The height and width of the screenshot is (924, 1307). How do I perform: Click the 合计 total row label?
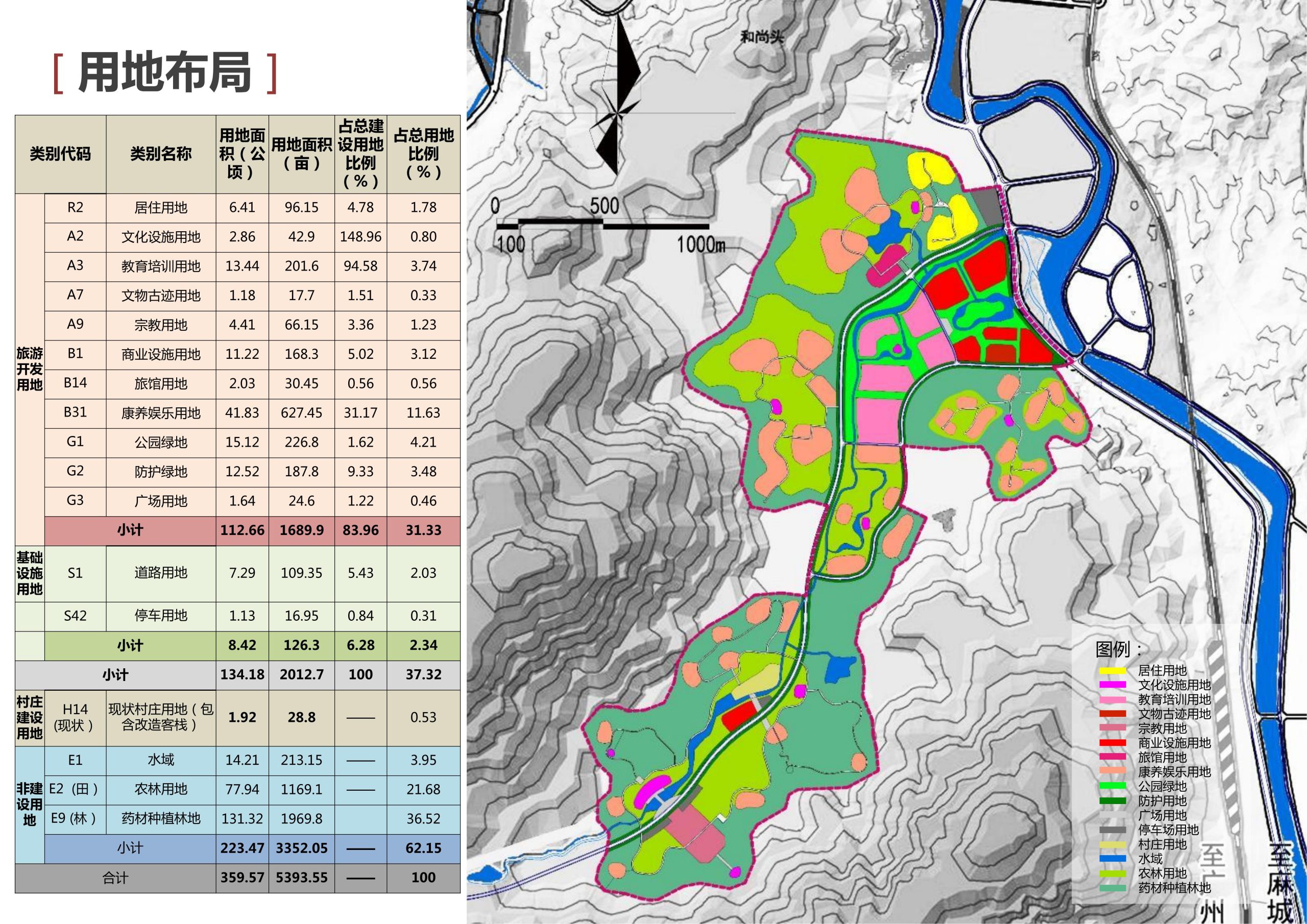point(115,878)
